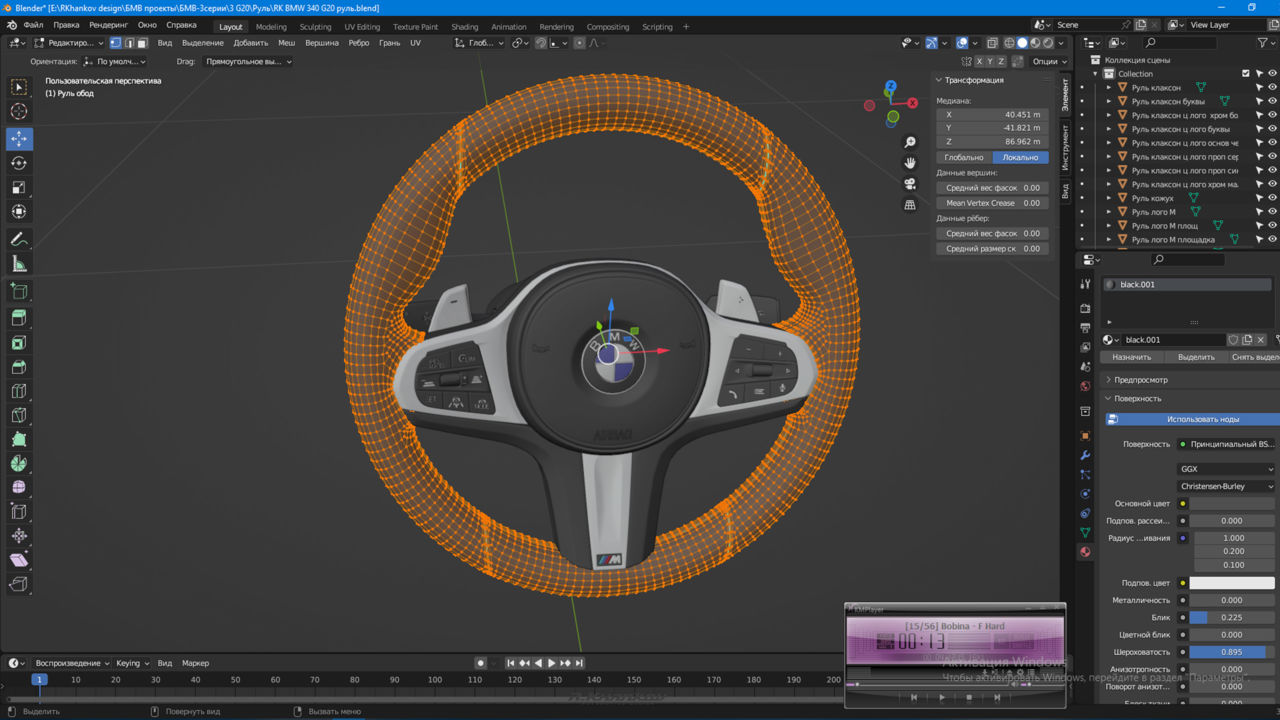
Task: Toggle camera view icon
Action: [x=910, y=184]
